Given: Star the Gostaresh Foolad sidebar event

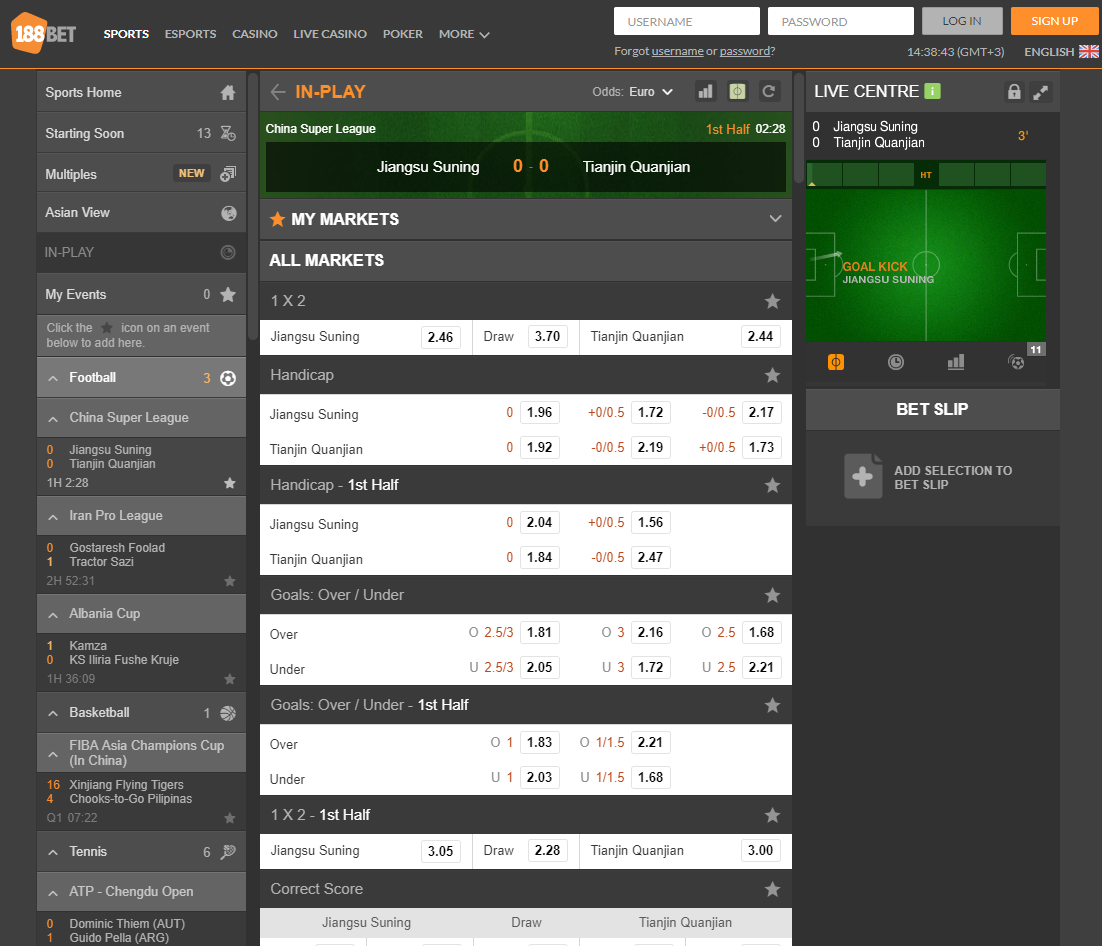Looking at the screenshot, I should tap(230, 581).
